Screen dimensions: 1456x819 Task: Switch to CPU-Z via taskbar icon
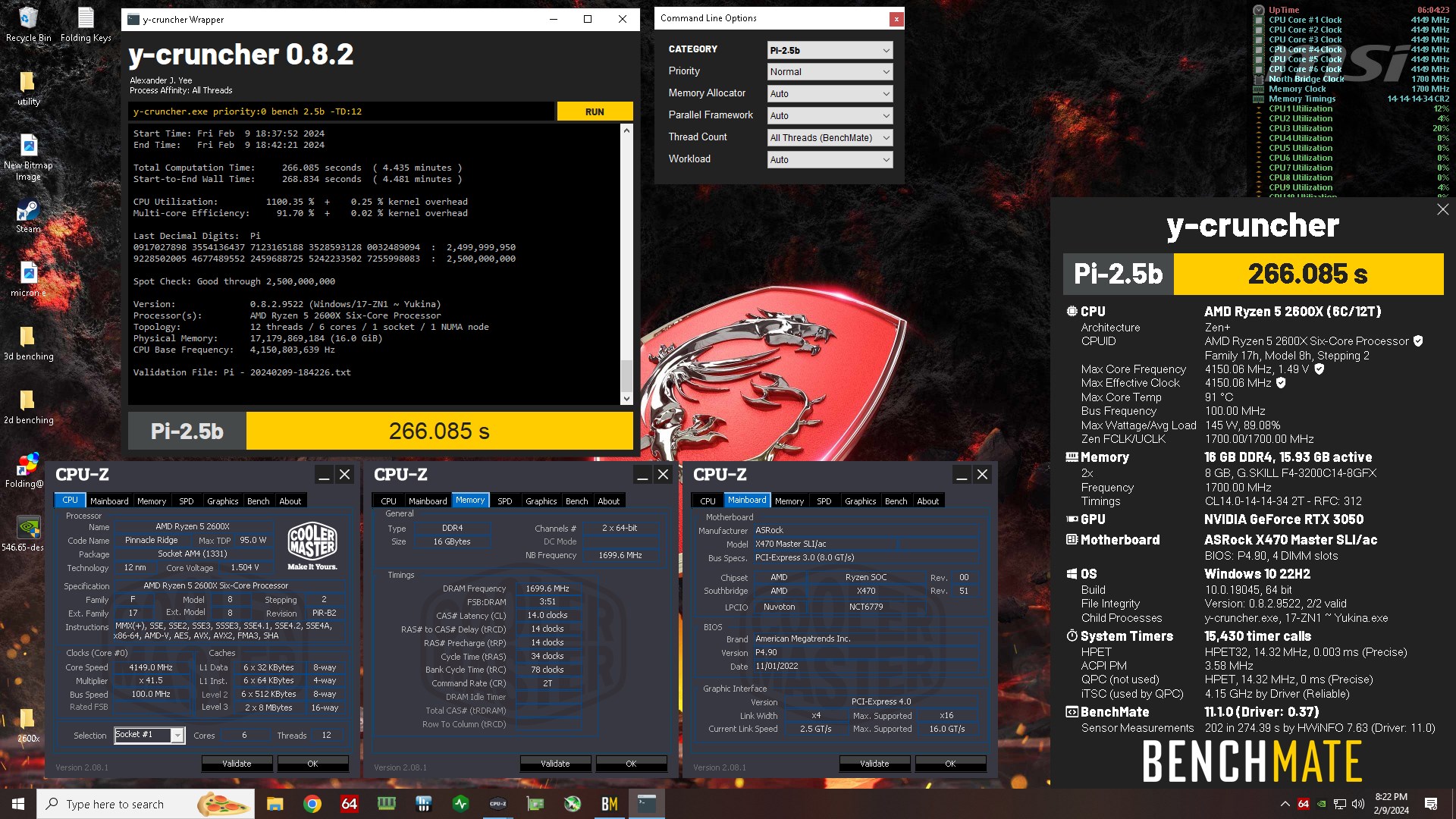(x=497, y=804)
